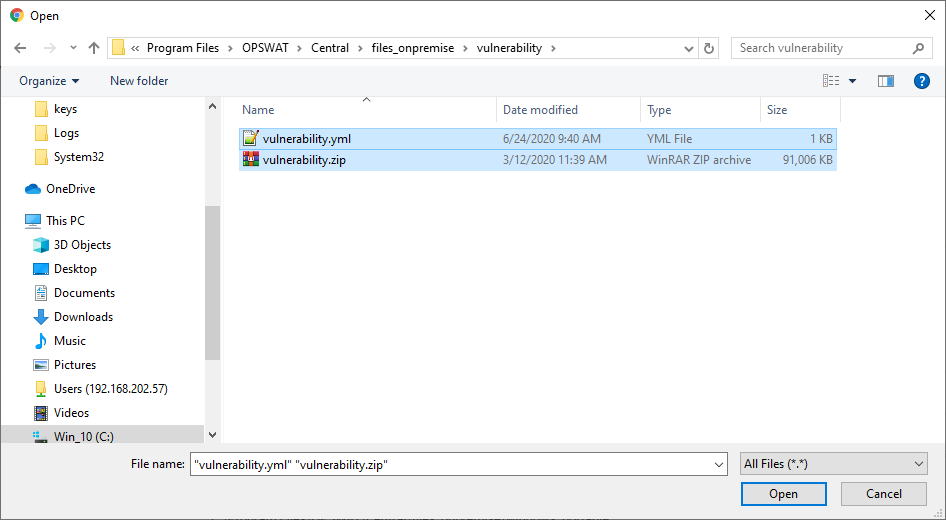Click the This PC monitor icon
946x520 pixels.
pos(33,221)
